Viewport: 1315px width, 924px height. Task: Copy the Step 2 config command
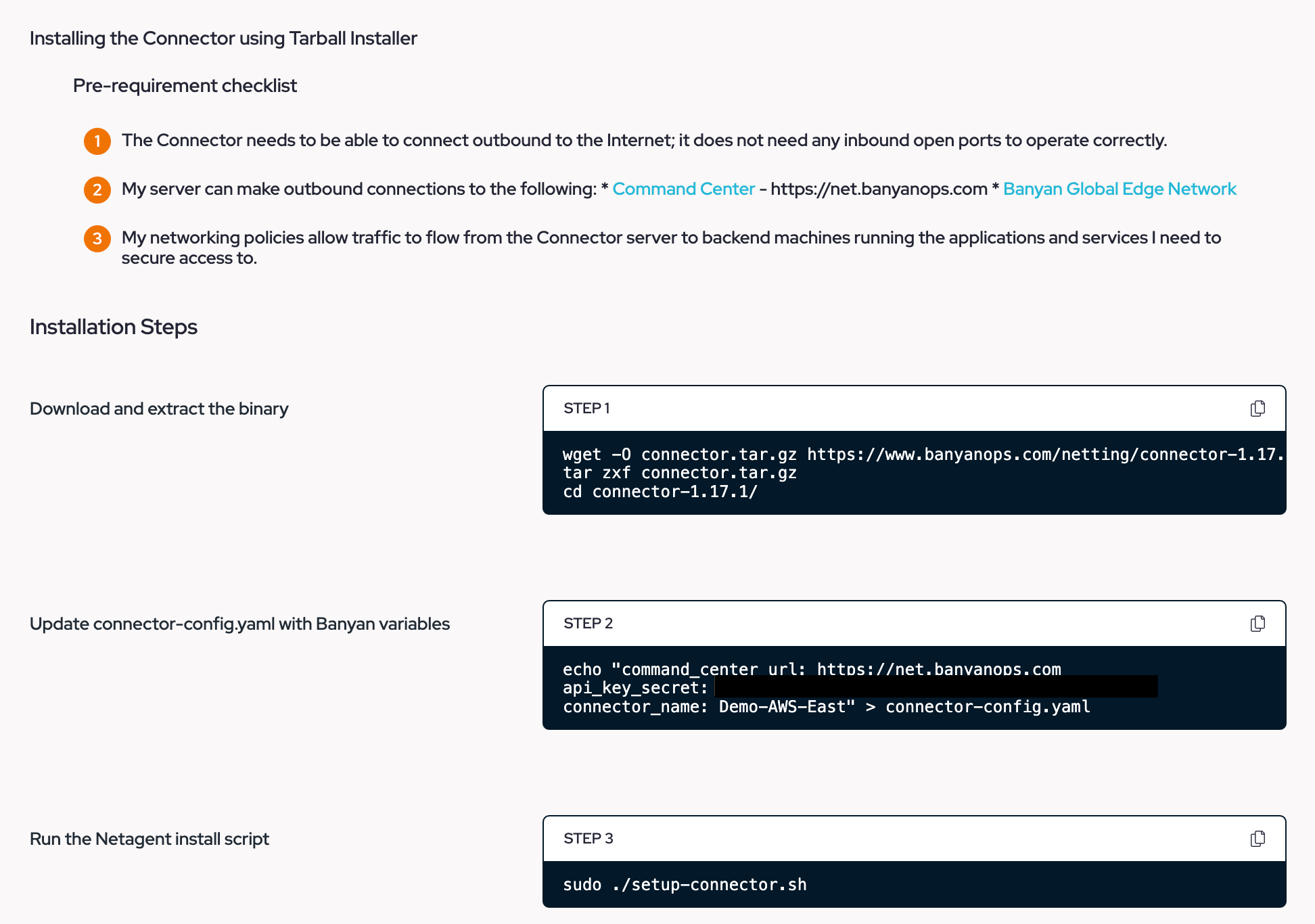1258,624
